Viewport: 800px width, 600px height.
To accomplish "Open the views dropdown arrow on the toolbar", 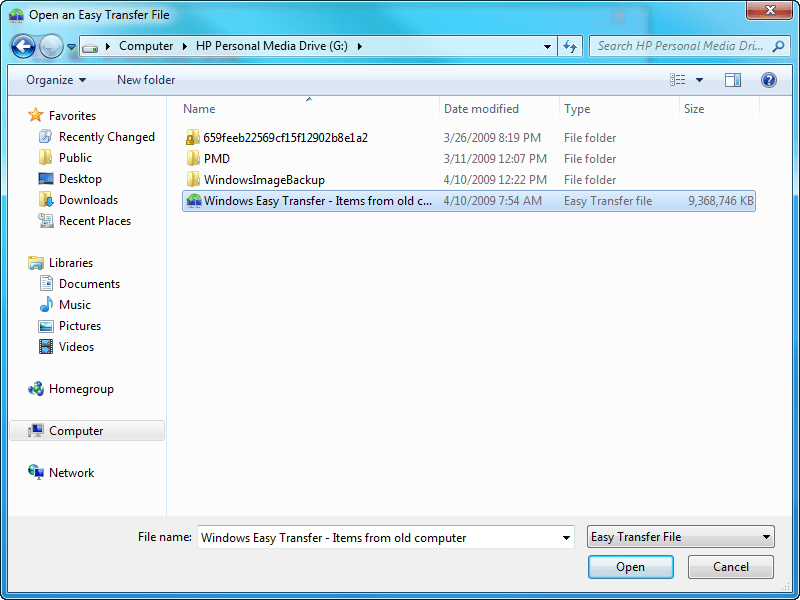I will coord(700,79).
